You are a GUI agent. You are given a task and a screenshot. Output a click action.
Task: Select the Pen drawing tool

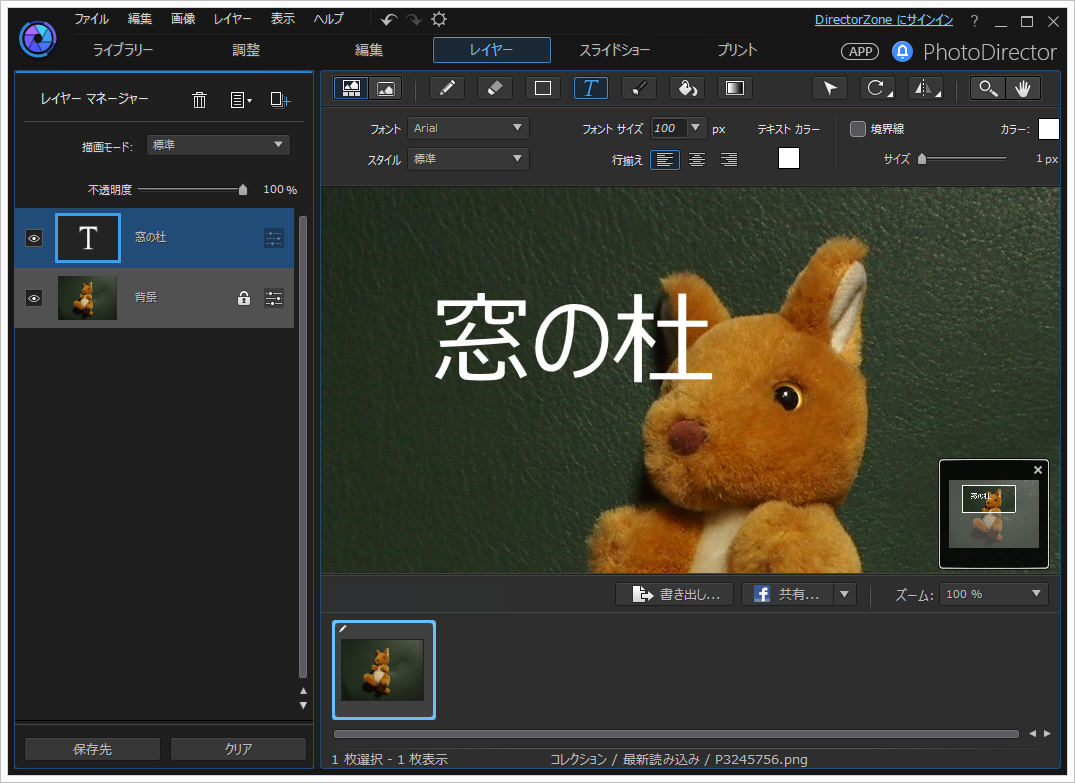click(x=446, y=88)
